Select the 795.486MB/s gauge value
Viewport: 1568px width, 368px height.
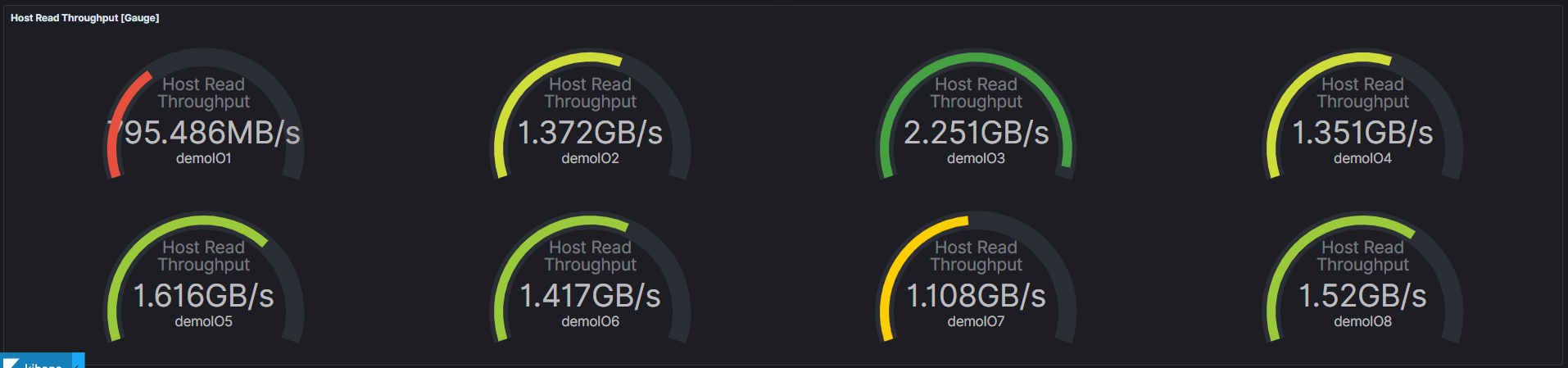click(205, 133)
